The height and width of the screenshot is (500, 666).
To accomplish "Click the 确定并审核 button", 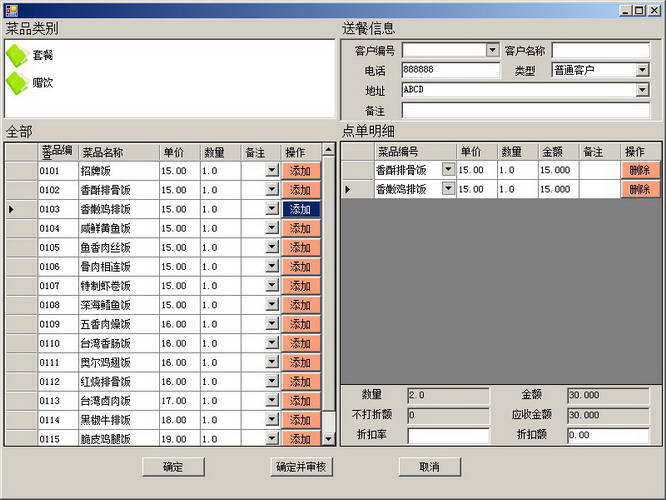I will pos(301,467).
